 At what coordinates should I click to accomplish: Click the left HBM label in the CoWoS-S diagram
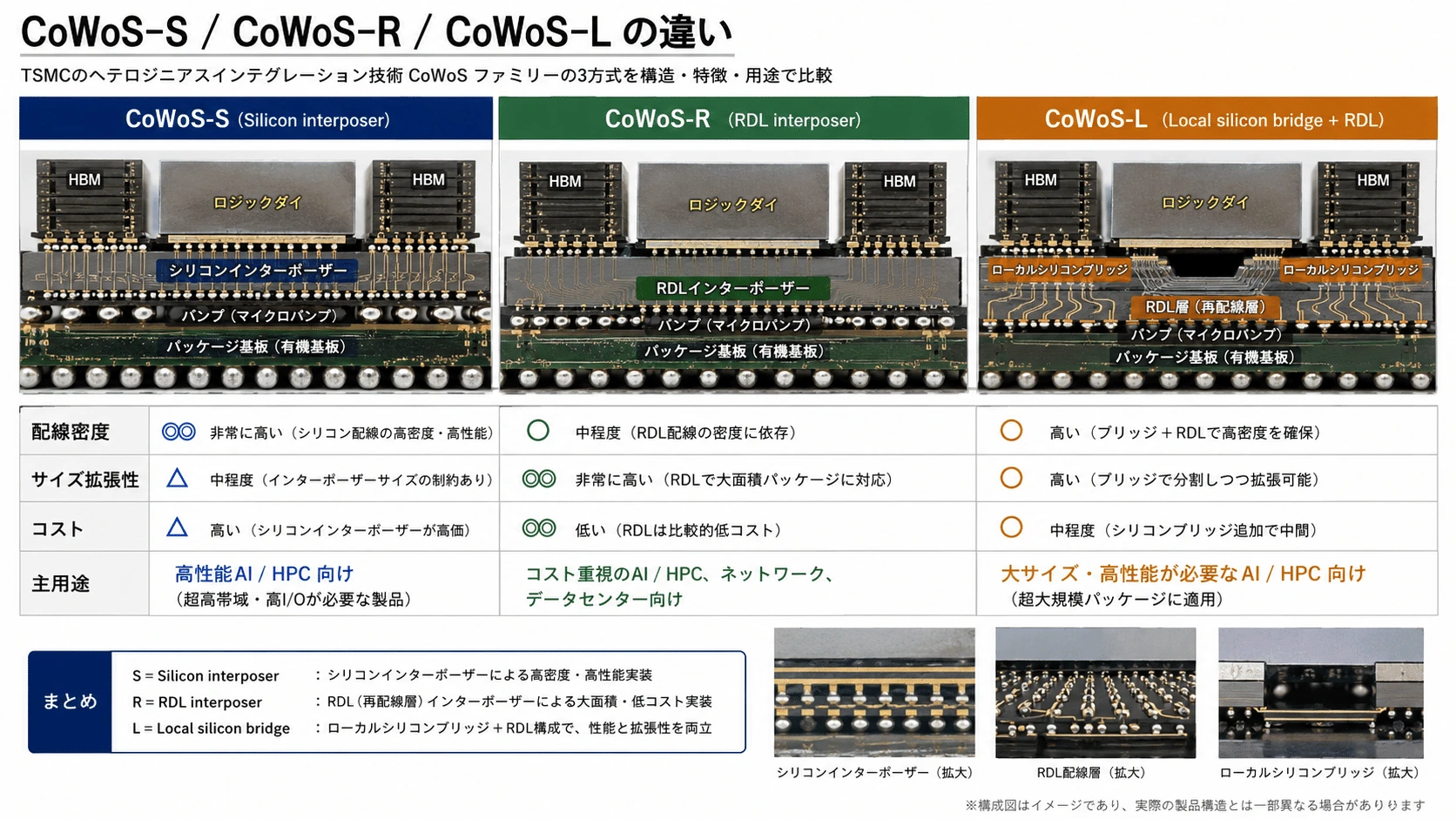coord(84,180)
